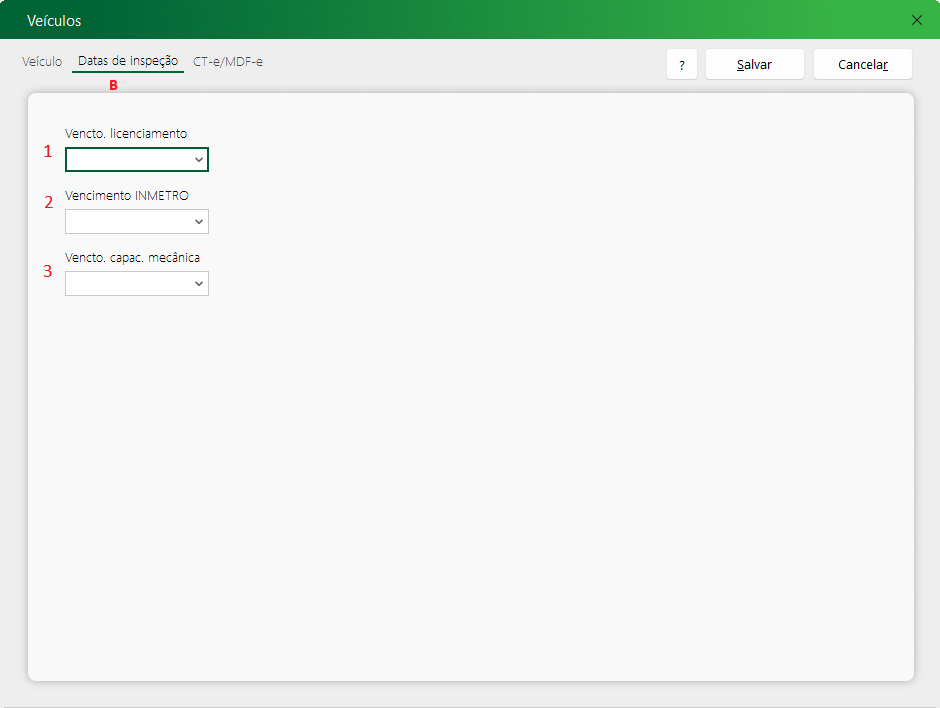The width and height of the screenshot is (940, 708).
Task: Switch to the Veículo tab
Action: 42,61
